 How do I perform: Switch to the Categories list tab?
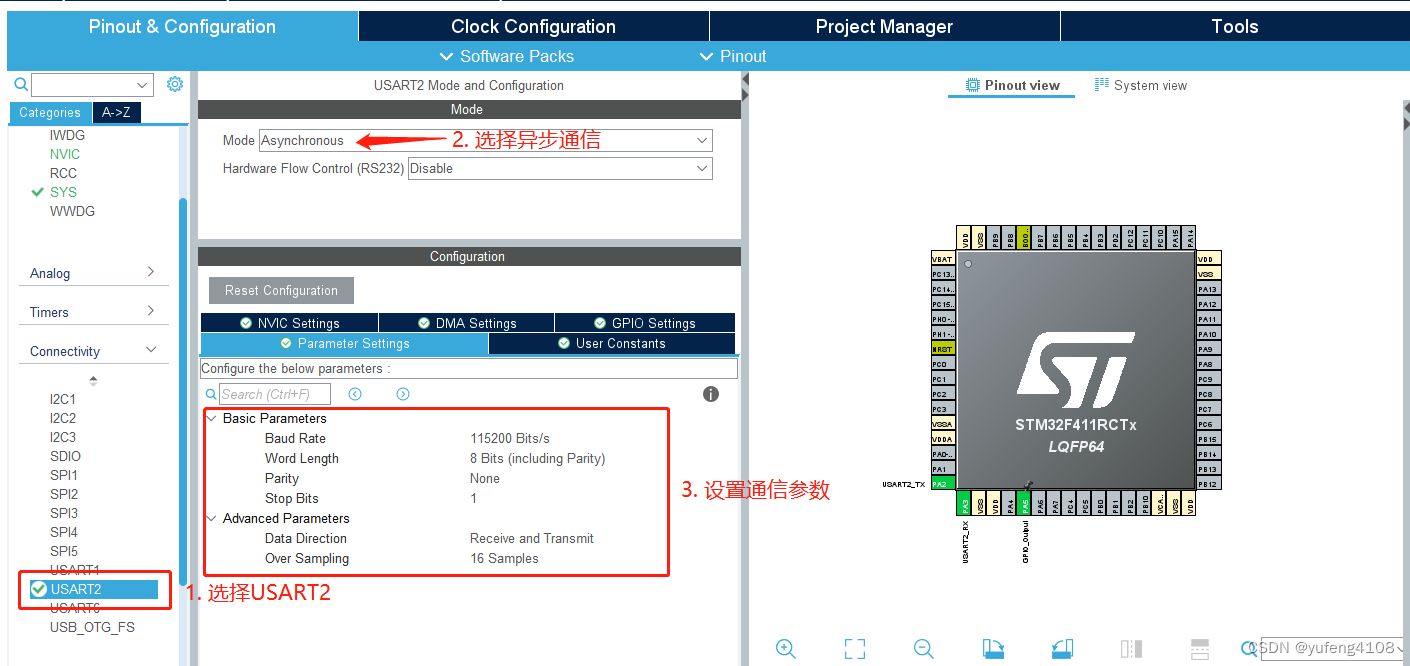pos(50,112)
